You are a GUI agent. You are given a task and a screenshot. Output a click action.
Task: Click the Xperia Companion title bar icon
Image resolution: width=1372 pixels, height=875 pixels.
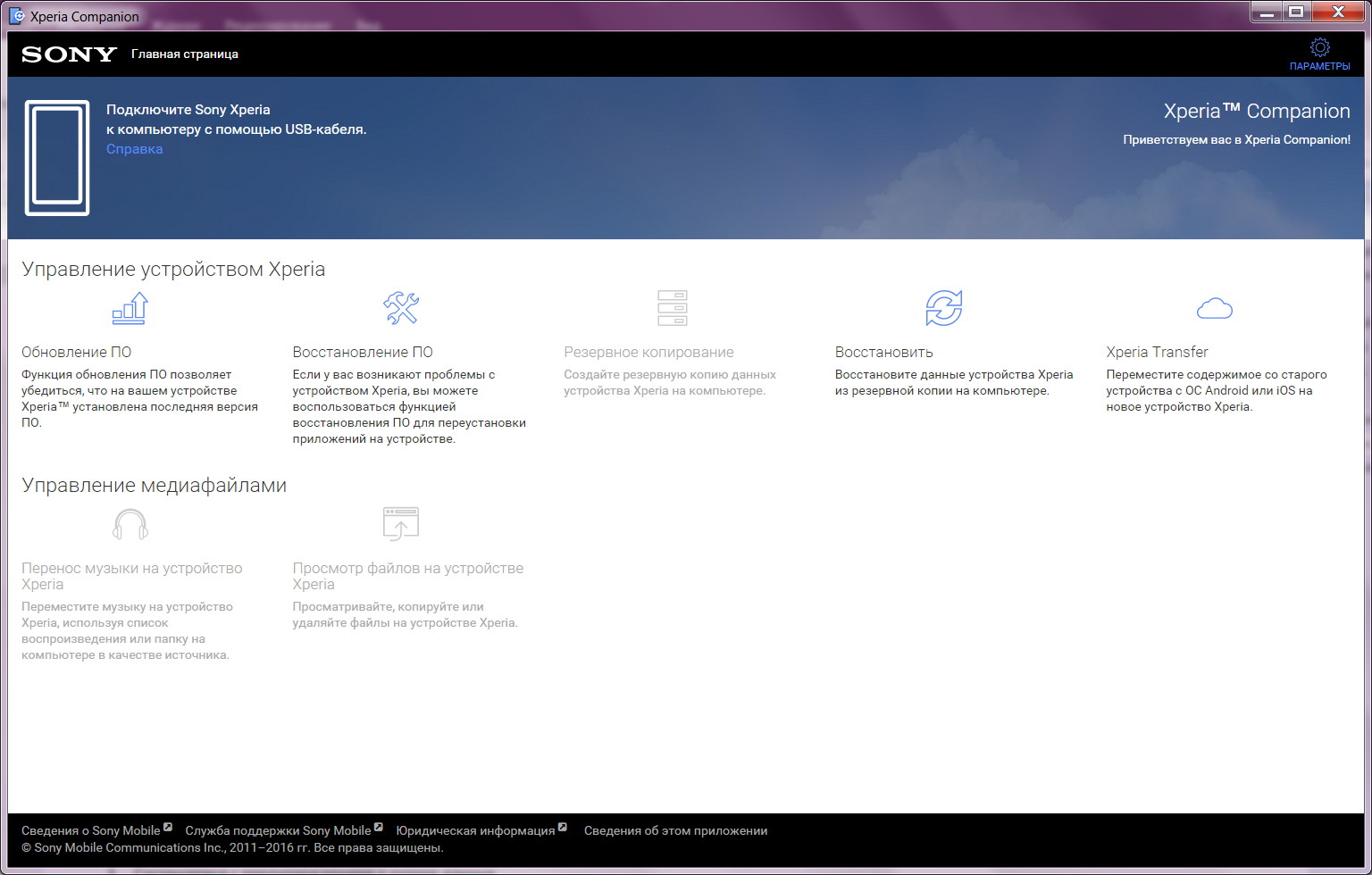point(16,15)
